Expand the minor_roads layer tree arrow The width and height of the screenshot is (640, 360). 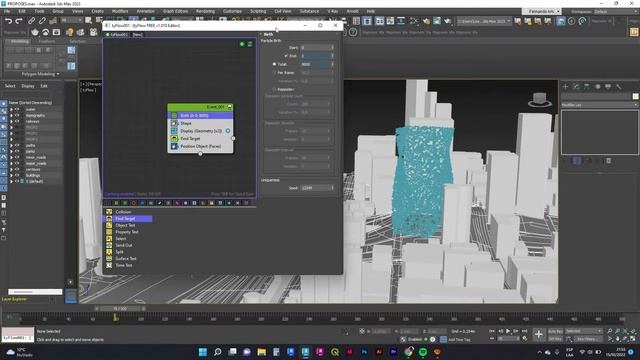(x=11, y=158)
